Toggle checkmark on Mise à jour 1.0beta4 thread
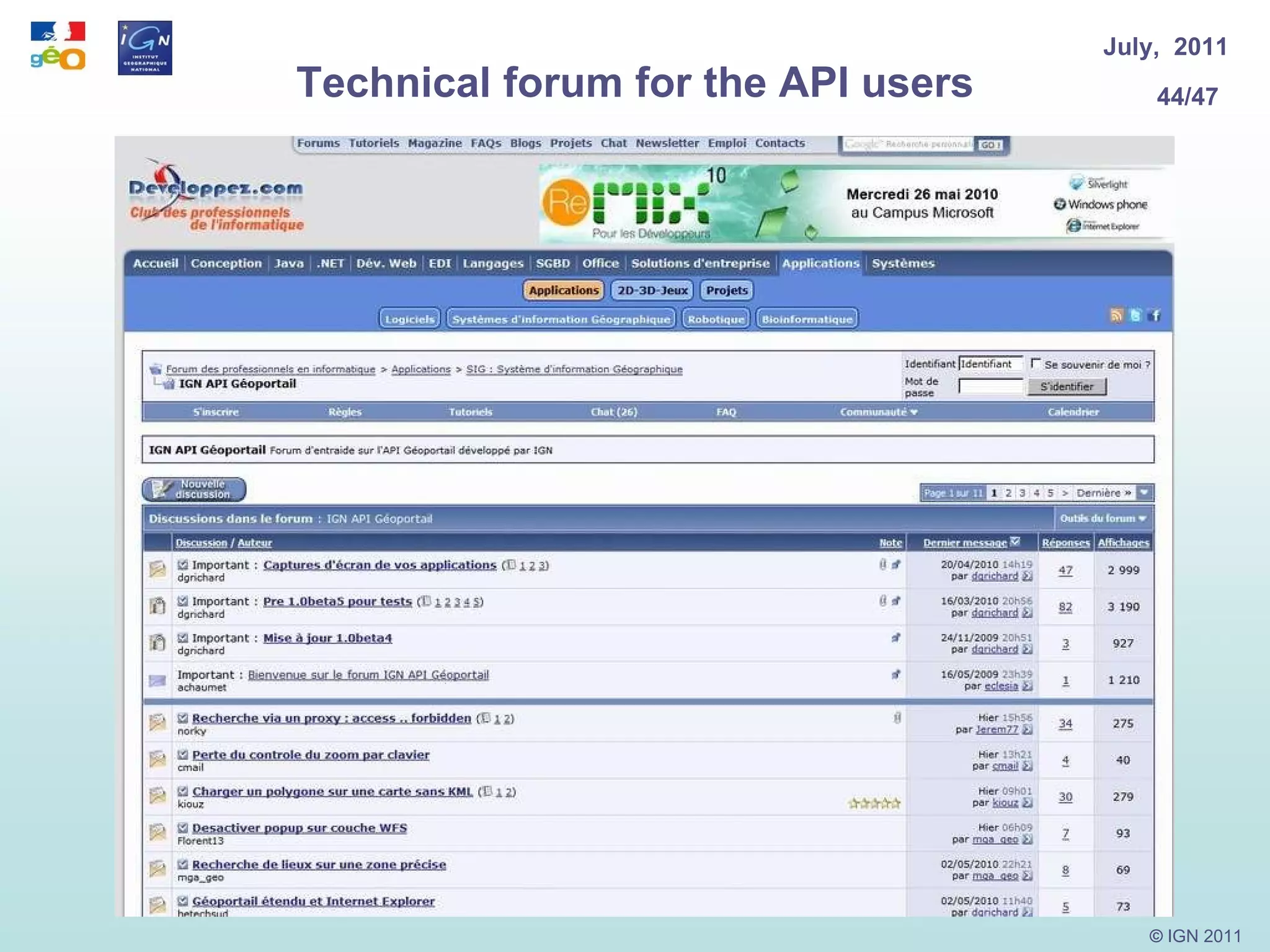The width and height of the screenshot is (1270, 952). (x=183, y=638)
